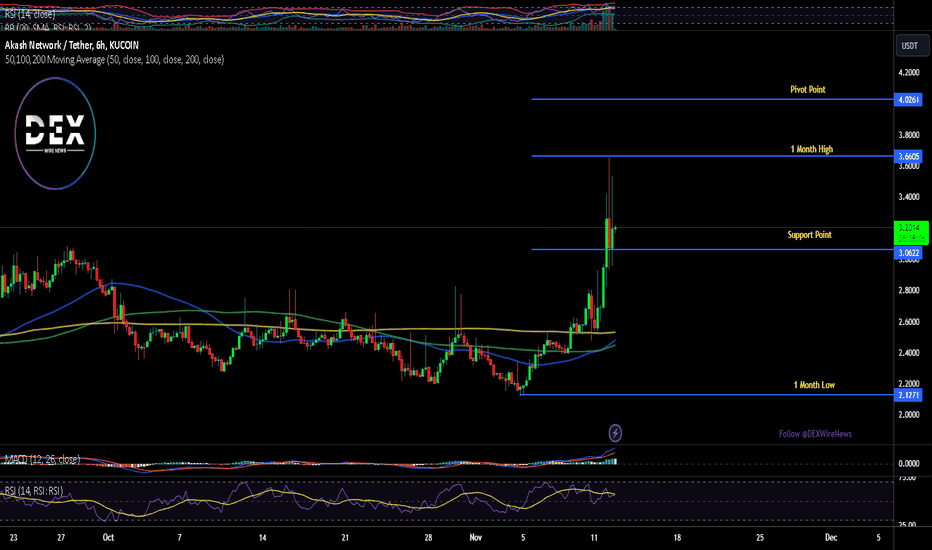Click the Pivot Point label
Image resolution: width=932 pixels, height=550 pixels.
tap(808, 89)
